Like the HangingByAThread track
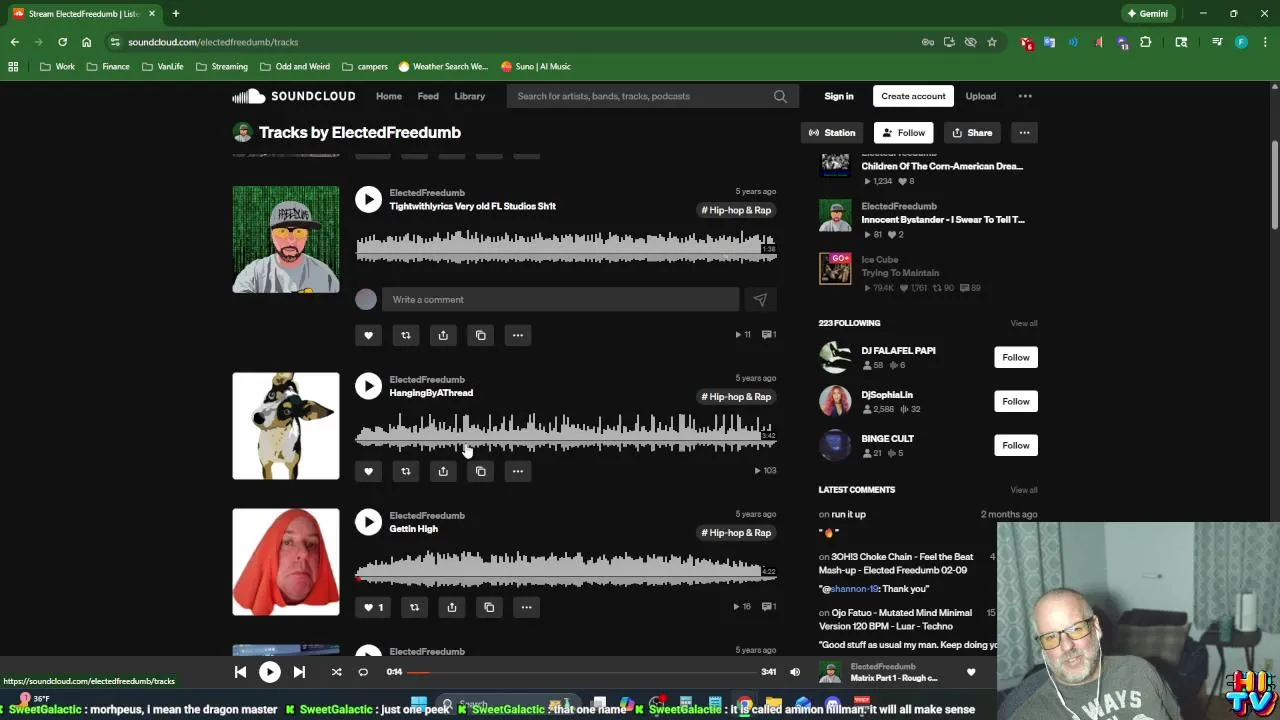Viewport: 1280px width, 720px height. click(x=368, y=471)
